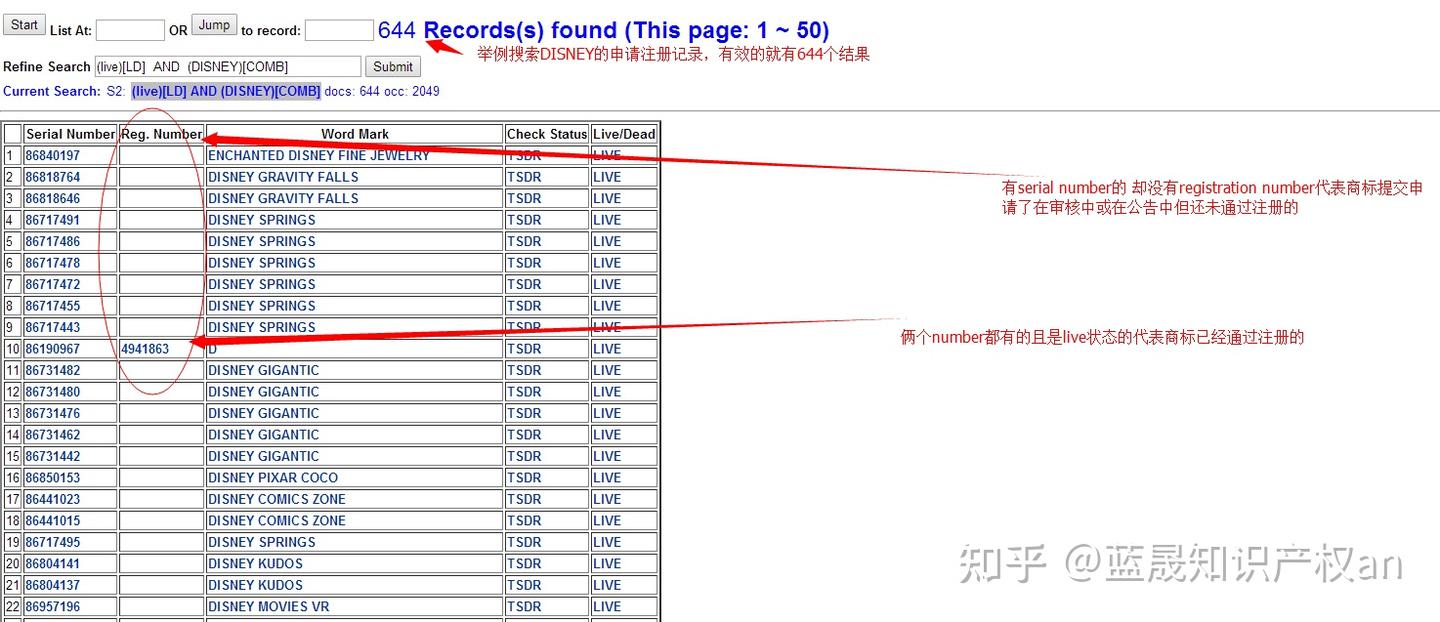Open serial number 86717491
Viewport: 1440px width, 622px height.
pyautogui.click(x=53, y=220)
